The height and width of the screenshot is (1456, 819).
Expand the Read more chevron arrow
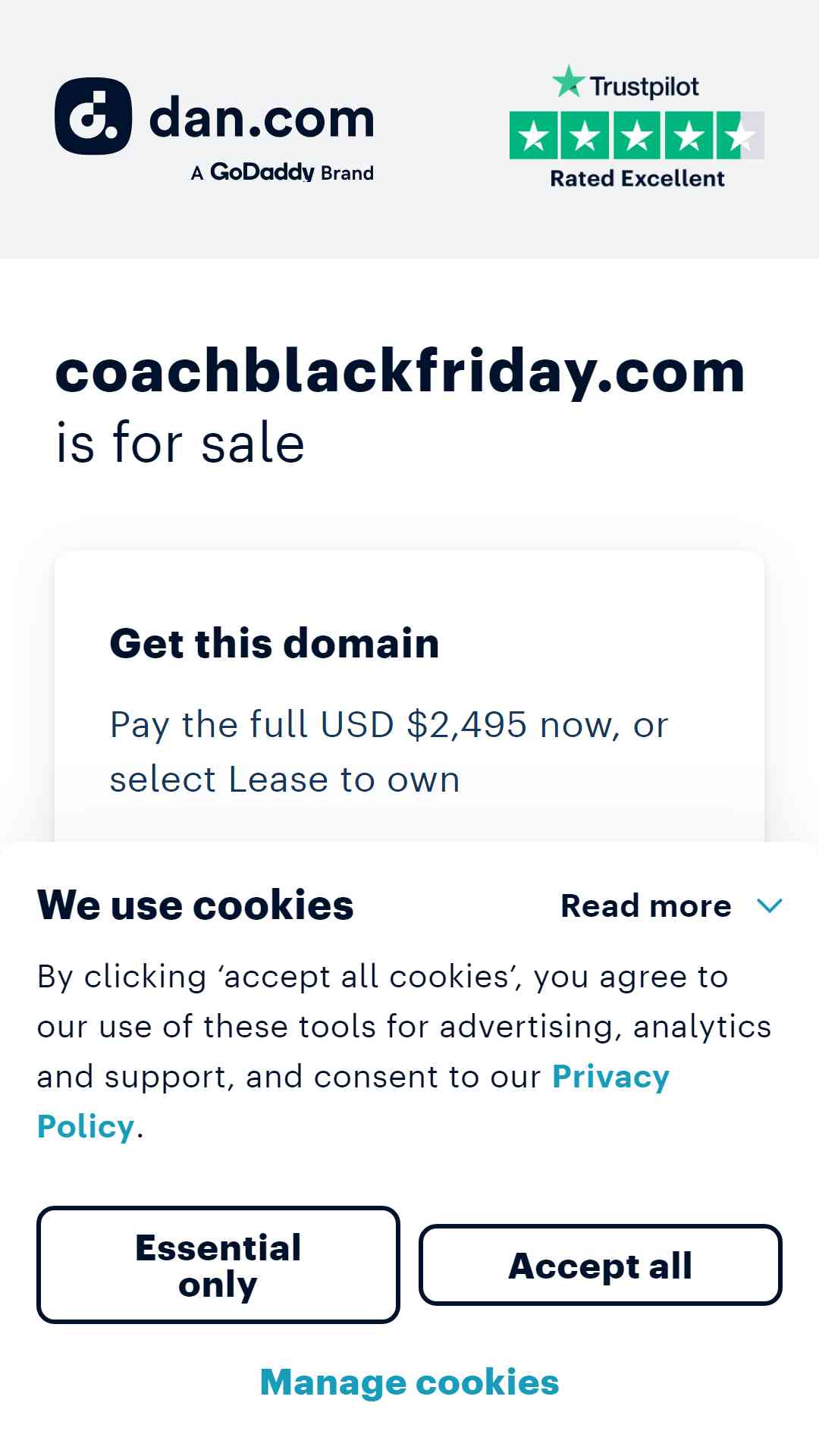pyautogui.click(x=770, y=905)
